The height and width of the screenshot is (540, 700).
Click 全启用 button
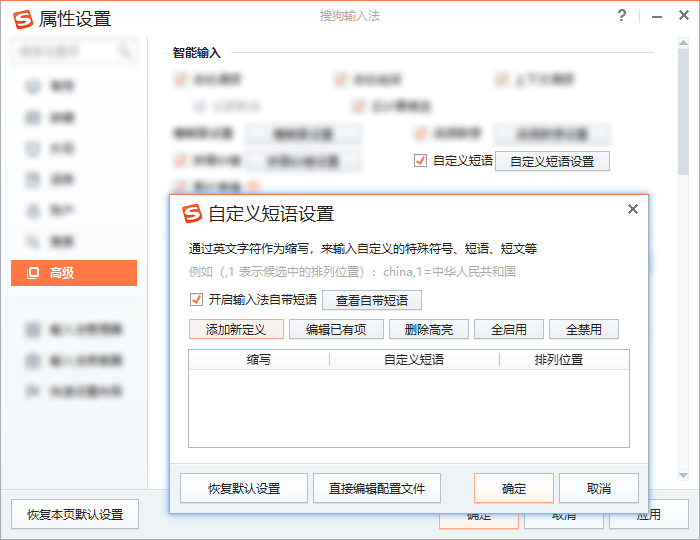(508, 329)
